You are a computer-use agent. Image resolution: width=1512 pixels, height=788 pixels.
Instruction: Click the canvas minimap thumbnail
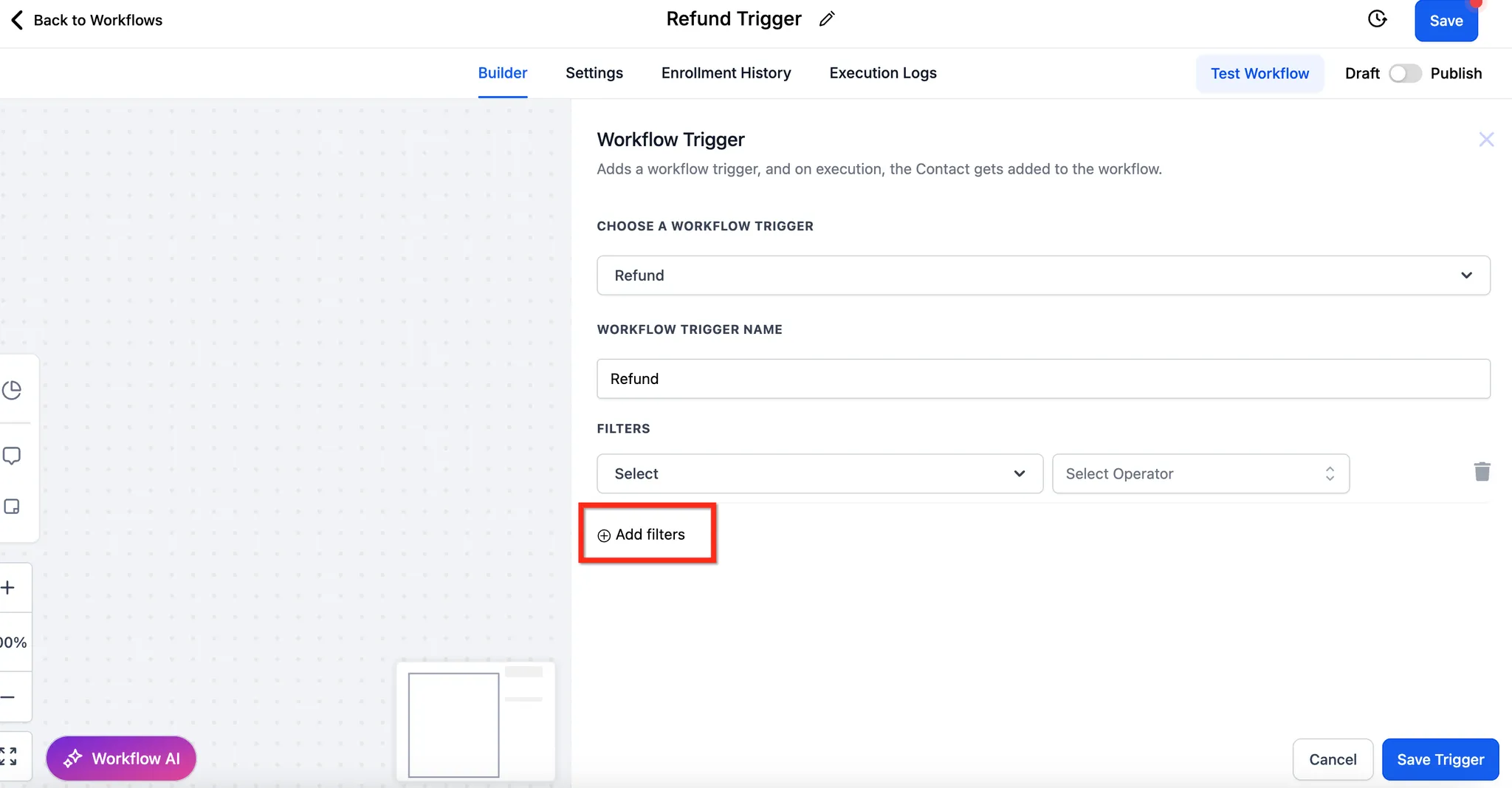475,722
